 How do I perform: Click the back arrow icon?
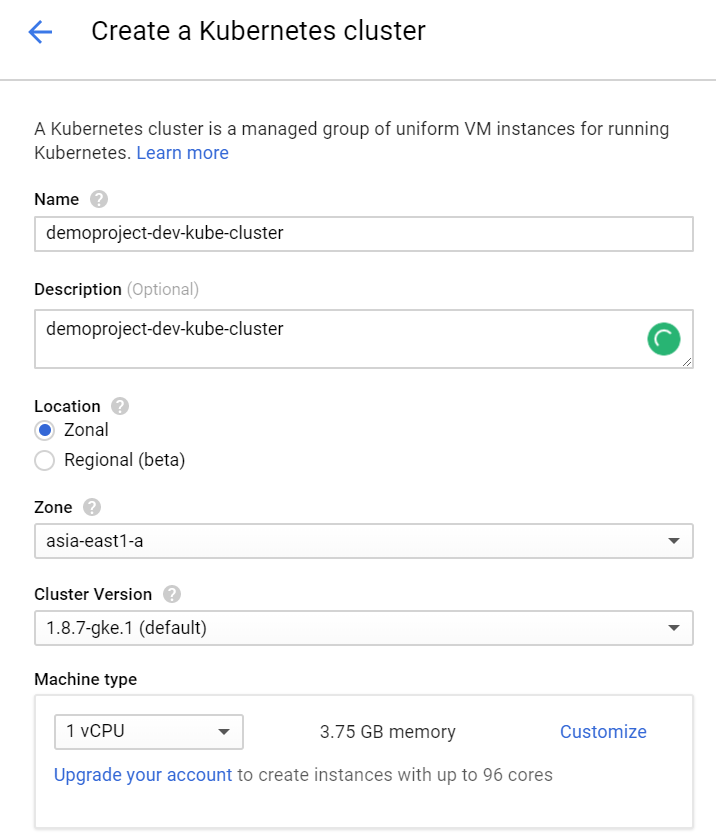click(40, 32)
